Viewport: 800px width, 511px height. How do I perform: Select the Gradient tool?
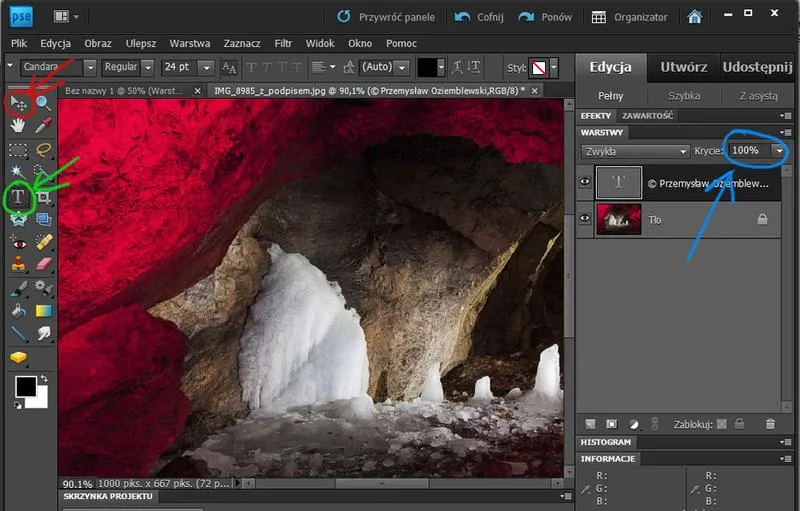tap(44, 311)
